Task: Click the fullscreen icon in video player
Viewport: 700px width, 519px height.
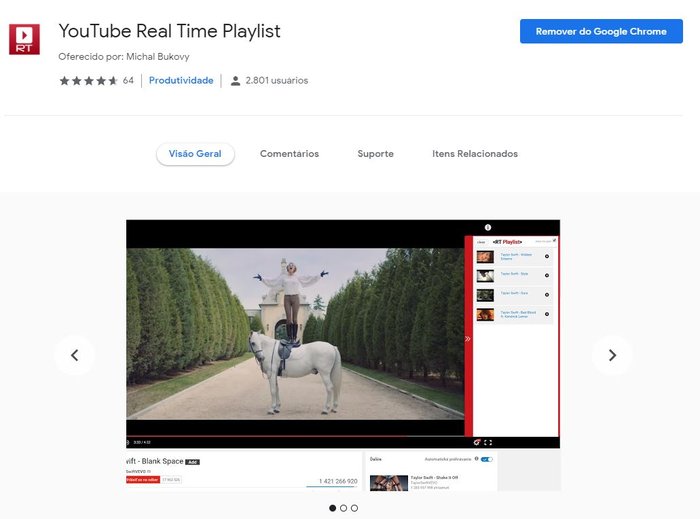Action: pyautogui.click(x=488, y=442)
